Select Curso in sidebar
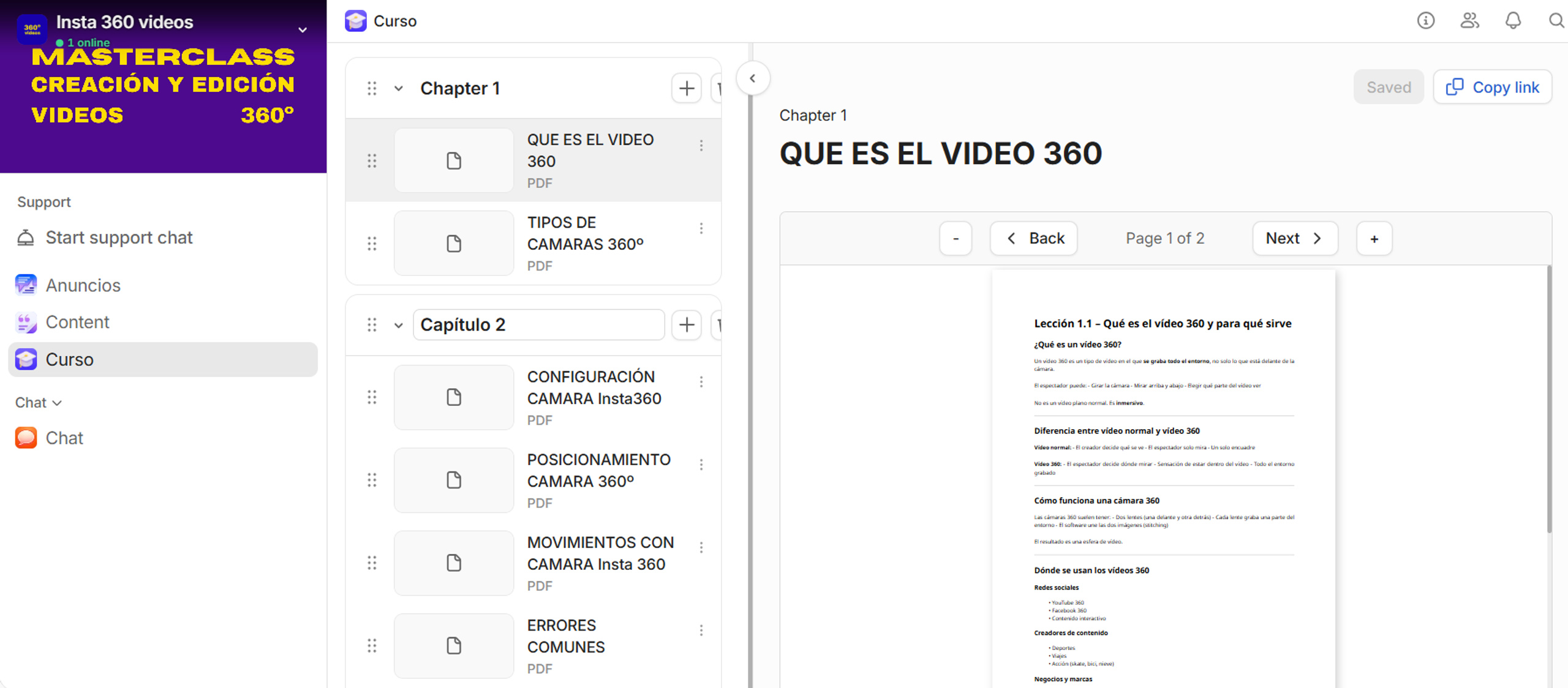 [x=163, y=359]
